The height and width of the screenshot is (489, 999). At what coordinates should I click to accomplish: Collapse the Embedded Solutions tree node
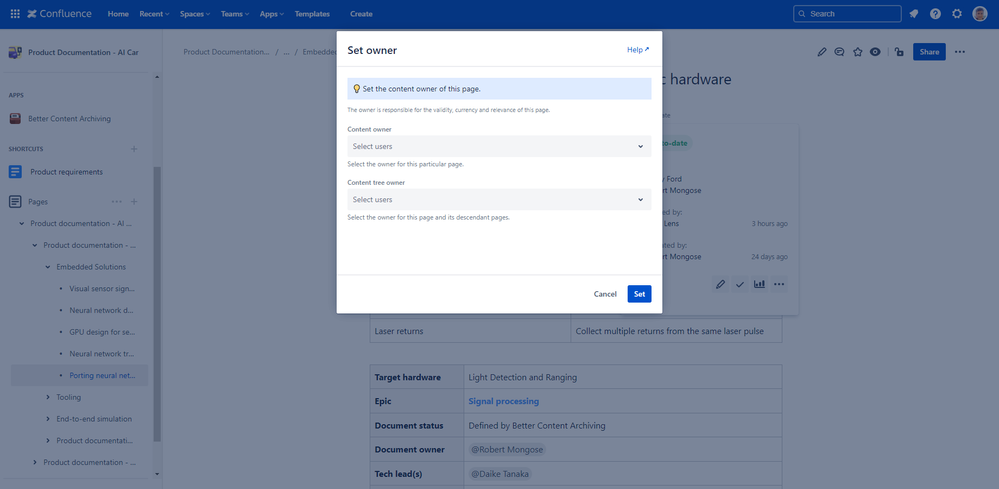click(48, 267)
